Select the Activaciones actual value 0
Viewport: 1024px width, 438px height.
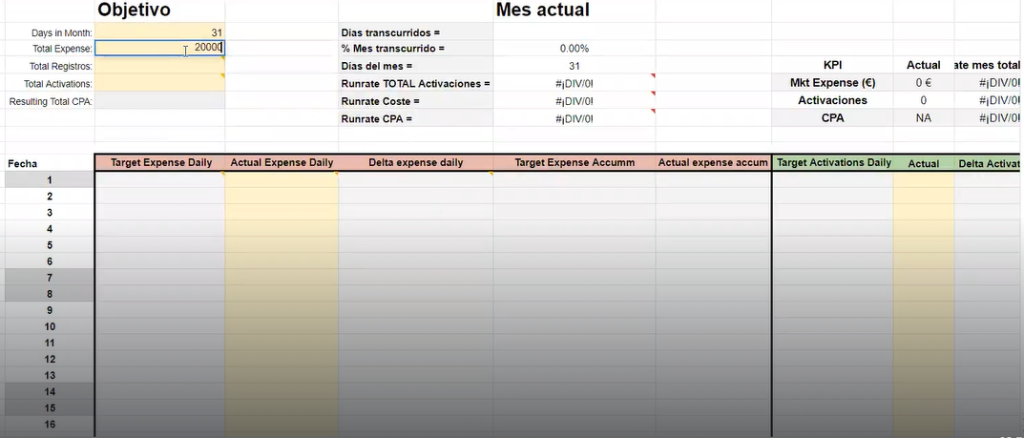point(923,101)
